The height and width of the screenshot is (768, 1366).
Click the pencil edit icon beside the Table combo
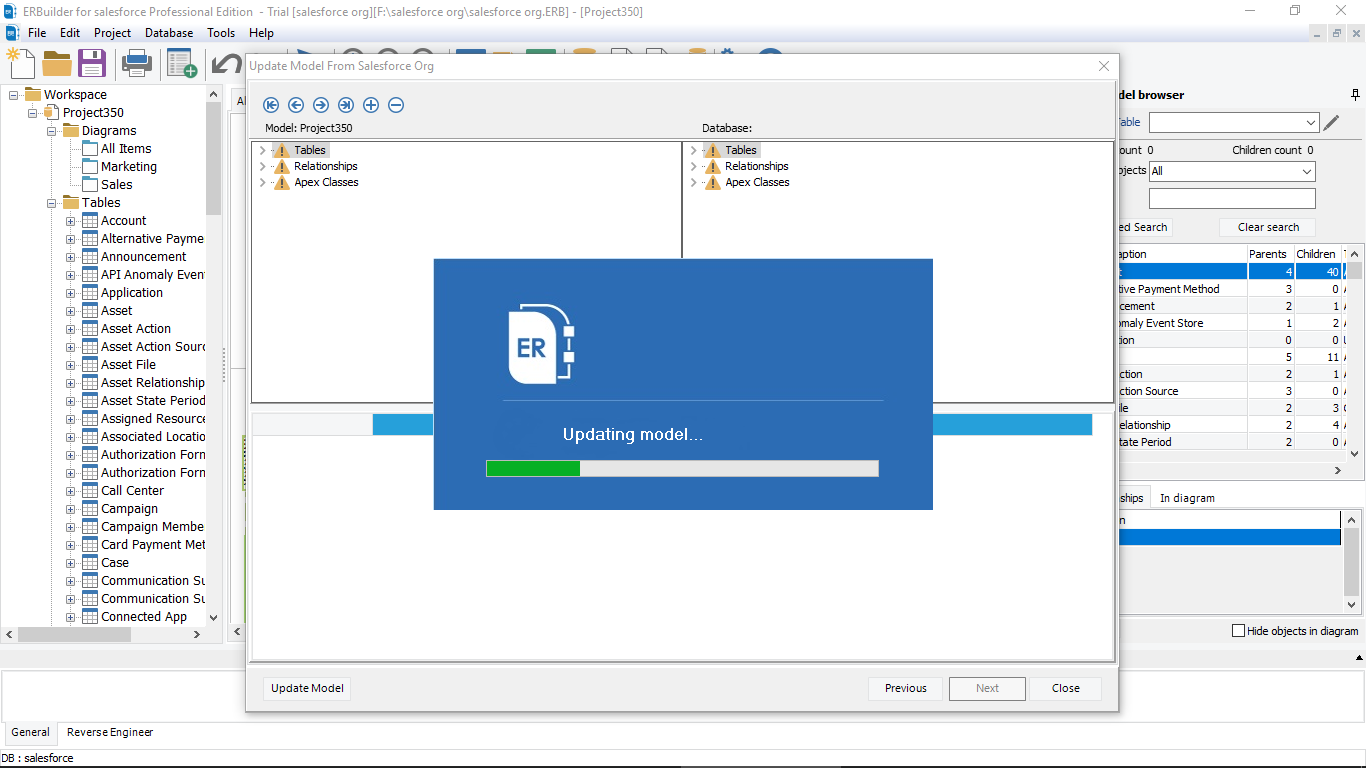1331,123
